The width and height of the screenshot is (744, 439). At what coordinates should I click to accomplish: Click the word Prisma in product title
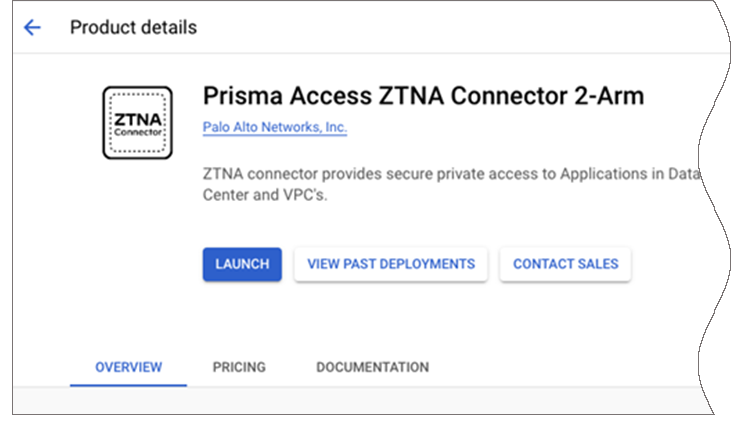pyautogui.click(x=238, y=96)
